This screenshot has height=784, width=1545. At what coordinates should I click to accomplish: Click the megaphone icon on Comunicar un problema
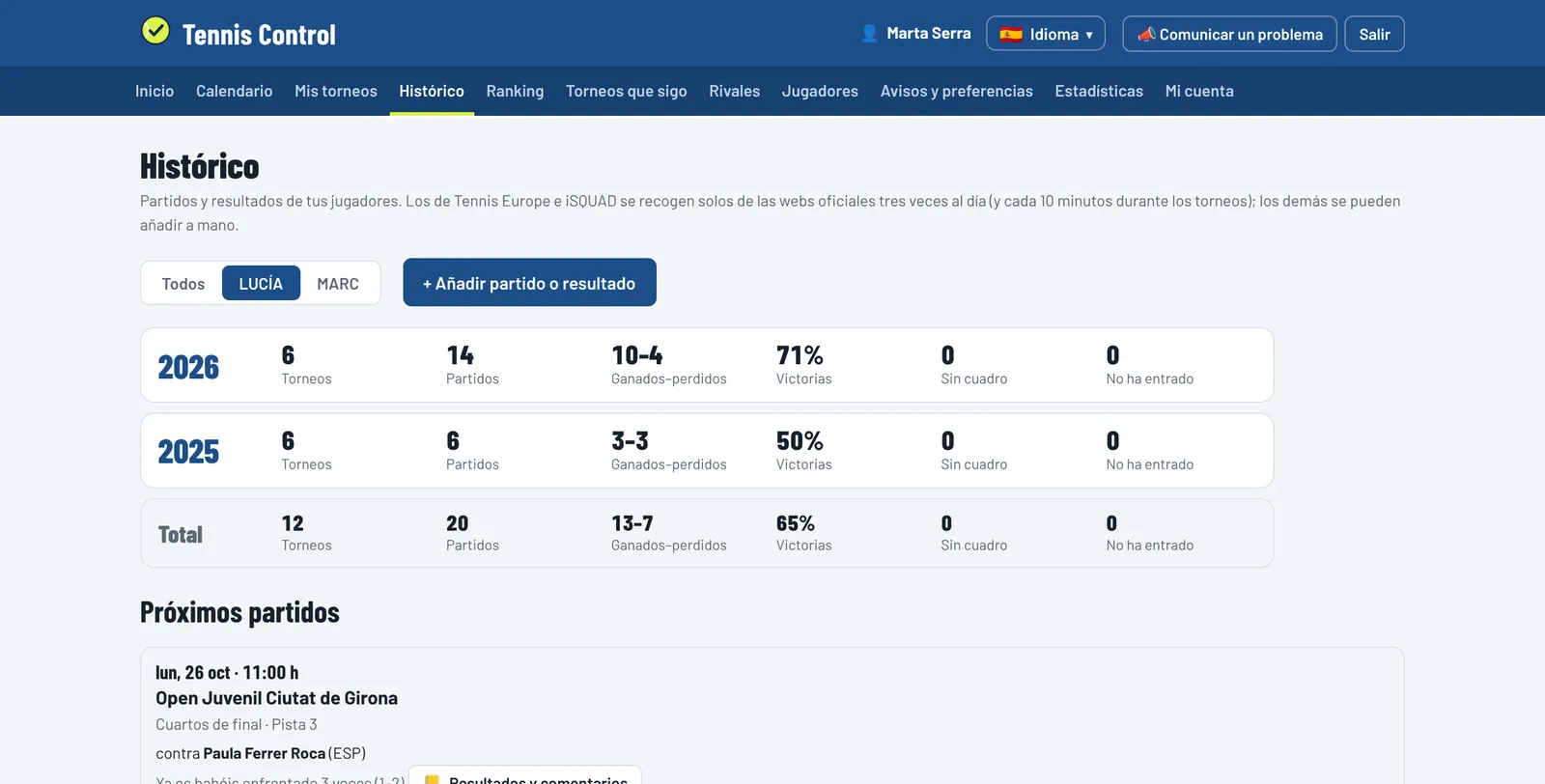pos(1146,35)
